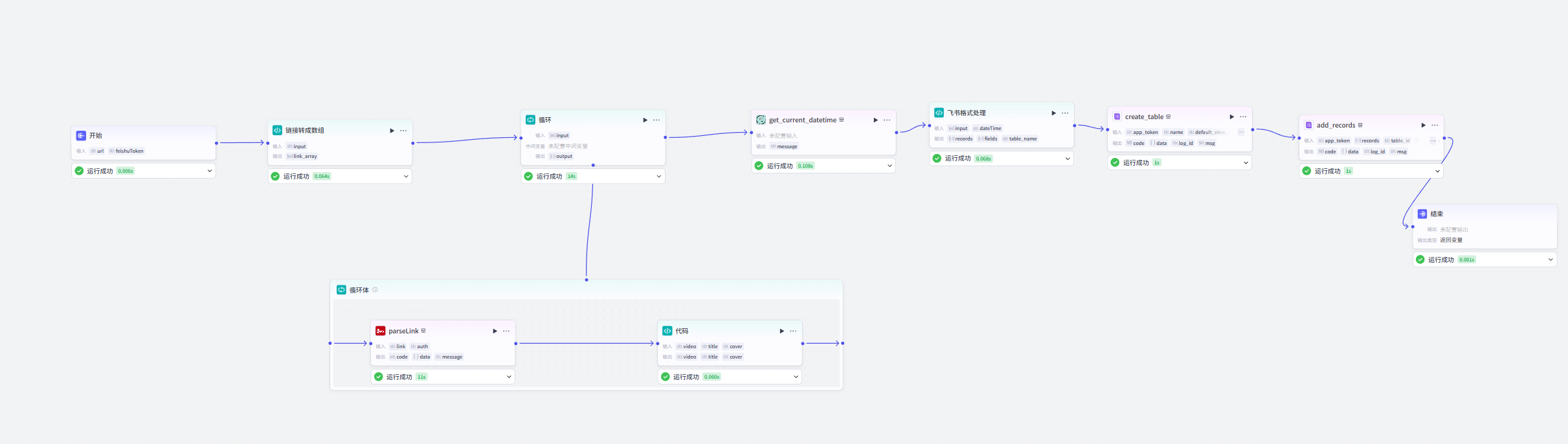
Task: Click the create_table node icon
Action: [1117, 117]
